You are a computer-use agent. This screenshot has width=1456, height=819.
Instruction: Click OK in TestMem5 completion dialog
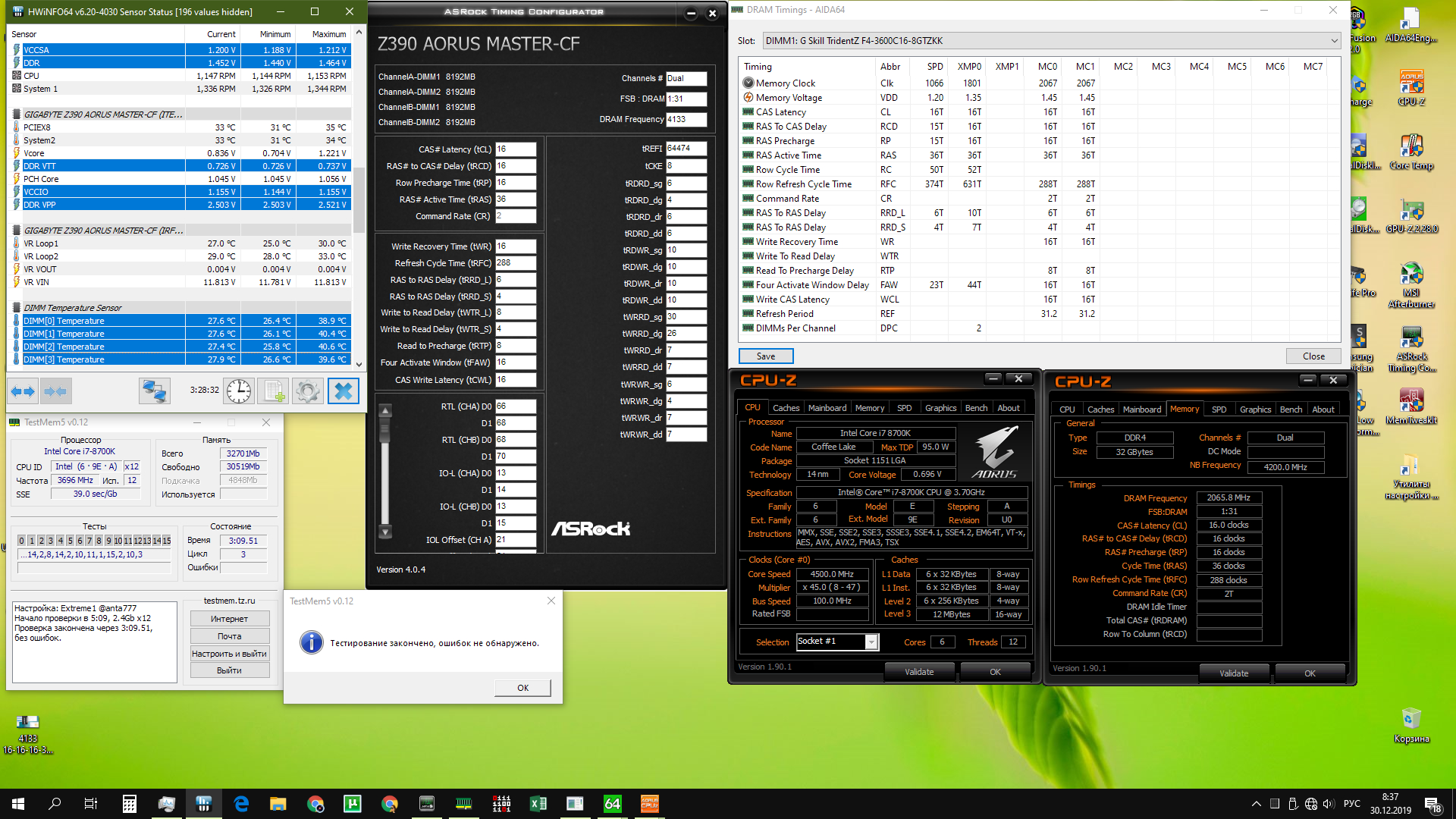[x=522, y=688]
